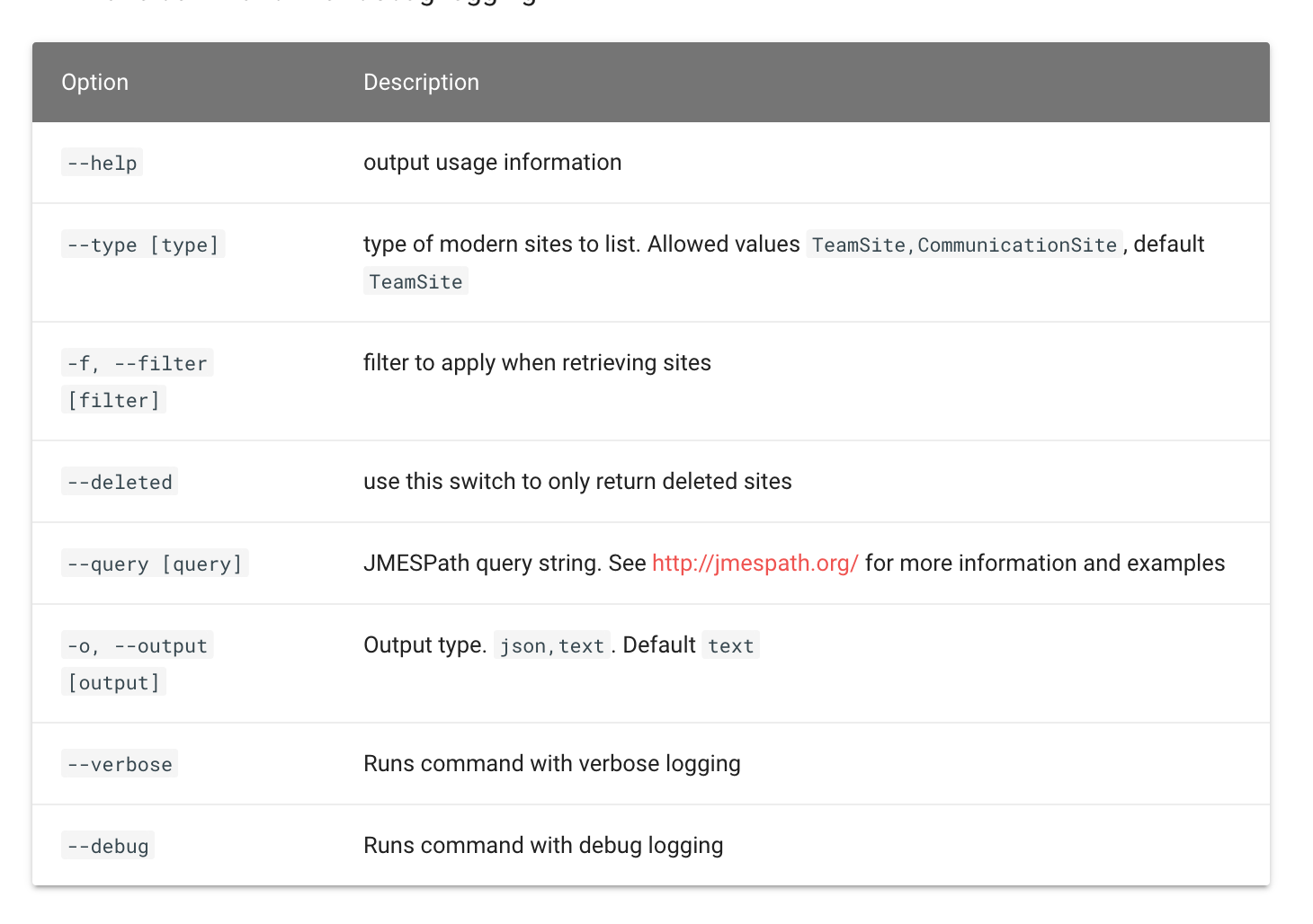The height and width of the screenshot is (924, 1313).
Task: Select the -o, --output option text
Action: coord(137,644)
